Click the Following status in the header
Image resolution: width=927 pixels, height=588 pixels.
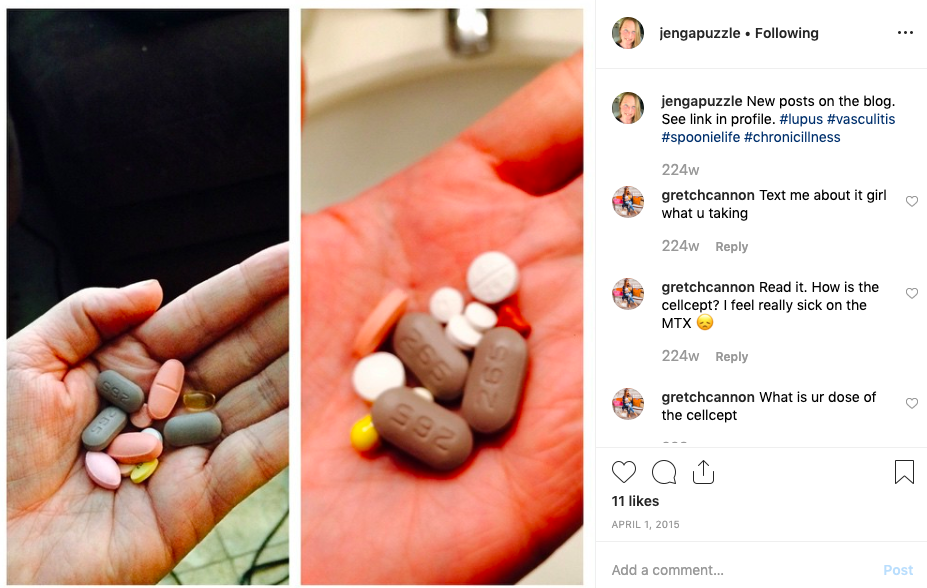(787, 33)
